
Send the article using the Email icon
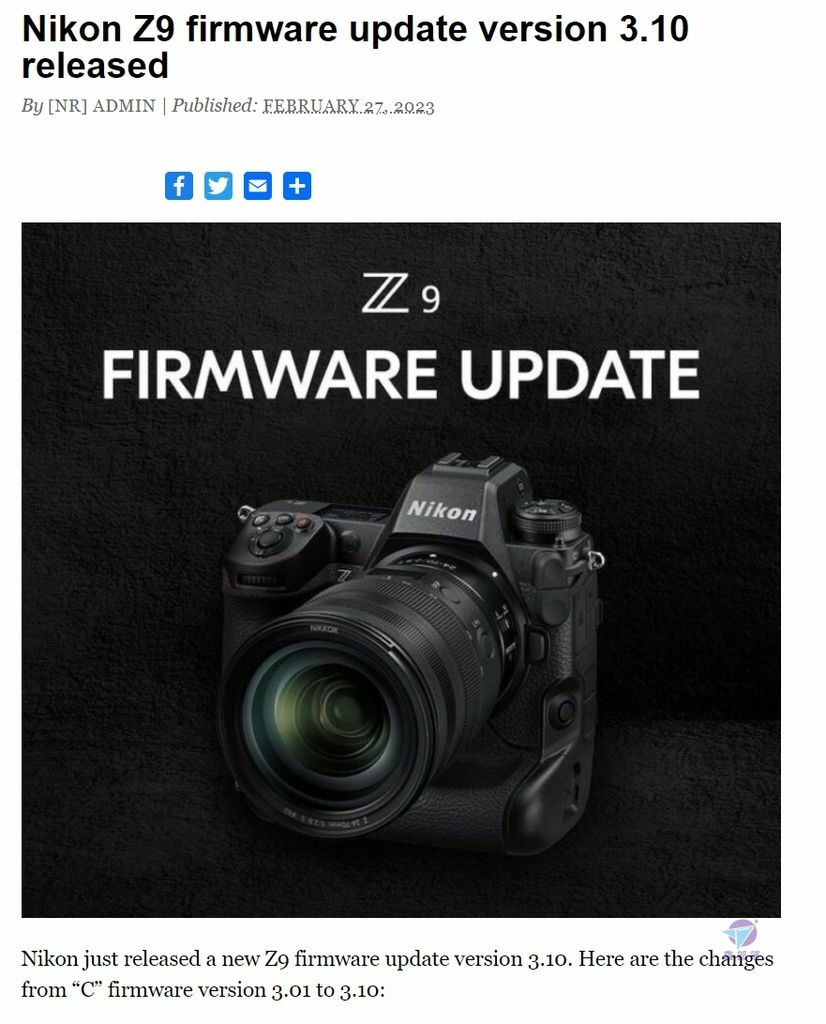pyautogui.click(x=257, y=186)
